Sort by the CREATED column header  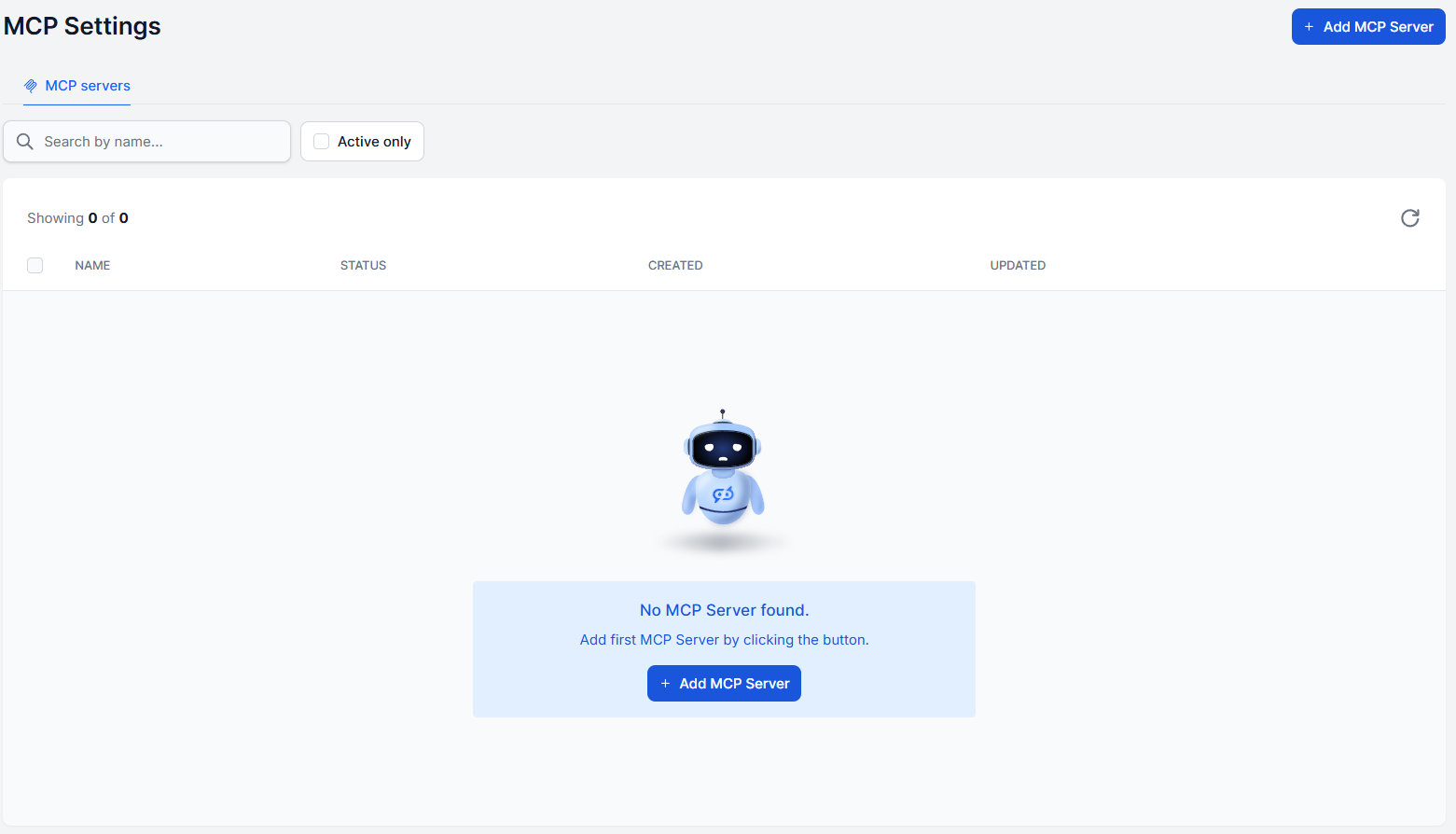(x=675, y=266)
